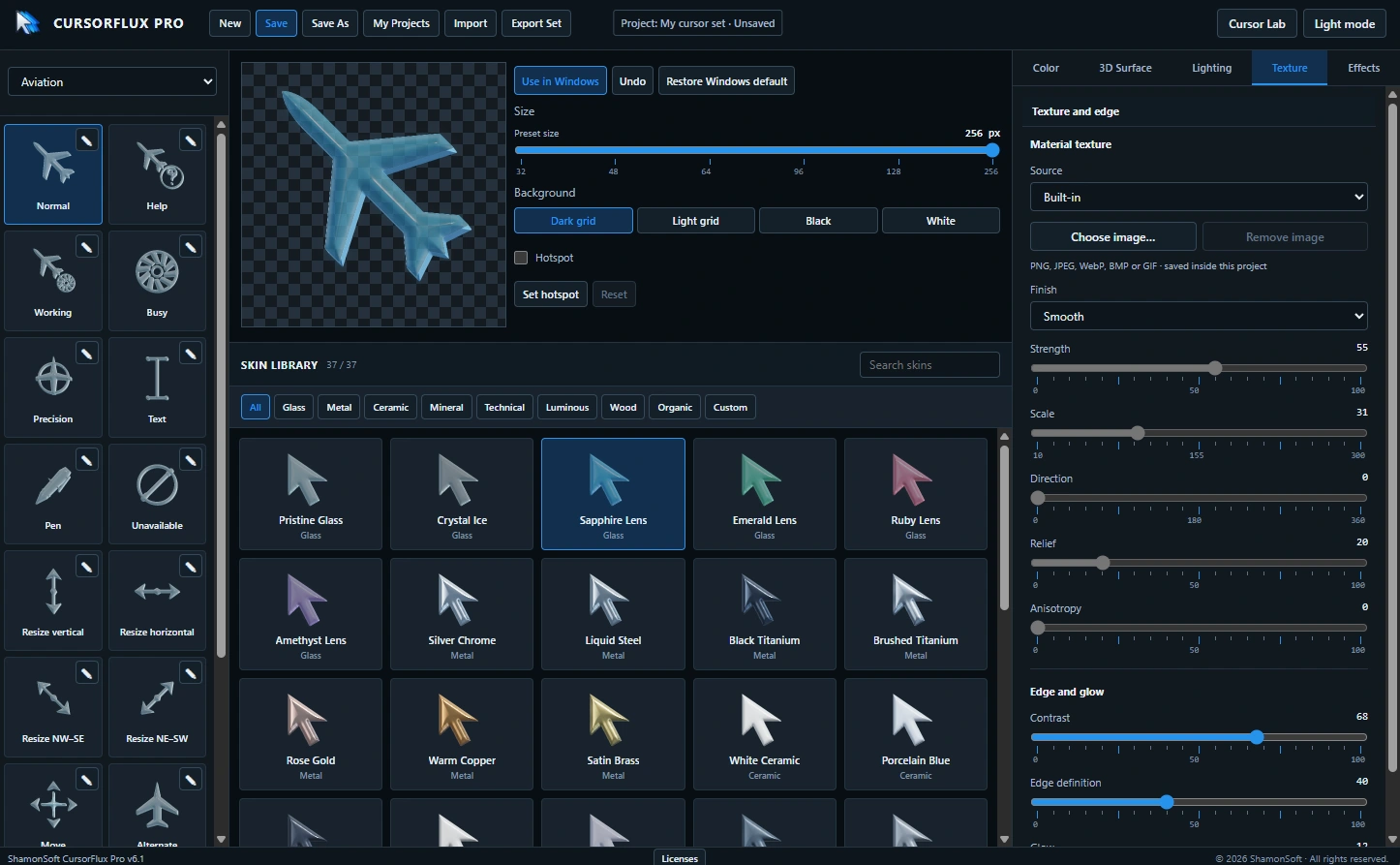Pick the Text I-beam cursor tile
Screen dimensions: 1400x865
pos(157,387)
